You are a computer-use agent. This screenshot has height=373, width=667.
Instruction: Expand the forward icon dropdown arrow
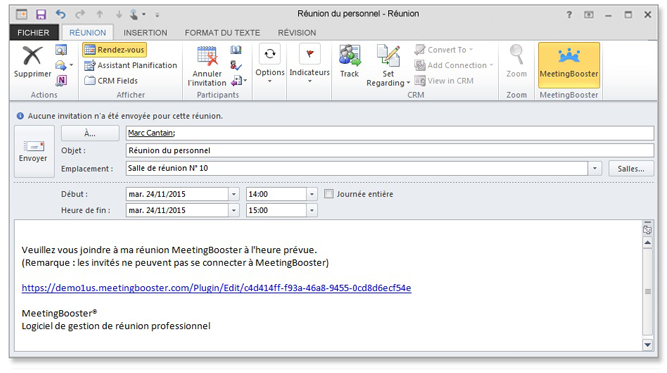(x=71, y=65)
